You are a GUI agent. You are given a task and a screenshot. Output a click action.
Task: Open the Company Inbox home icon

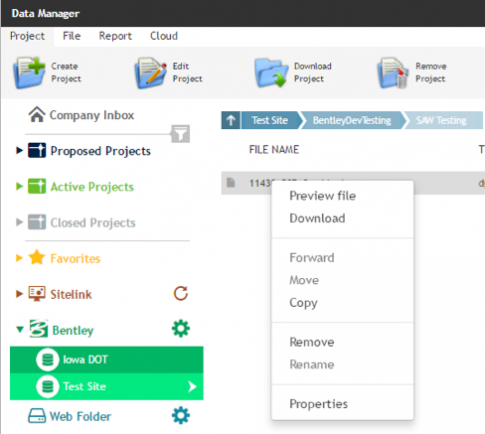coord(37,114)
